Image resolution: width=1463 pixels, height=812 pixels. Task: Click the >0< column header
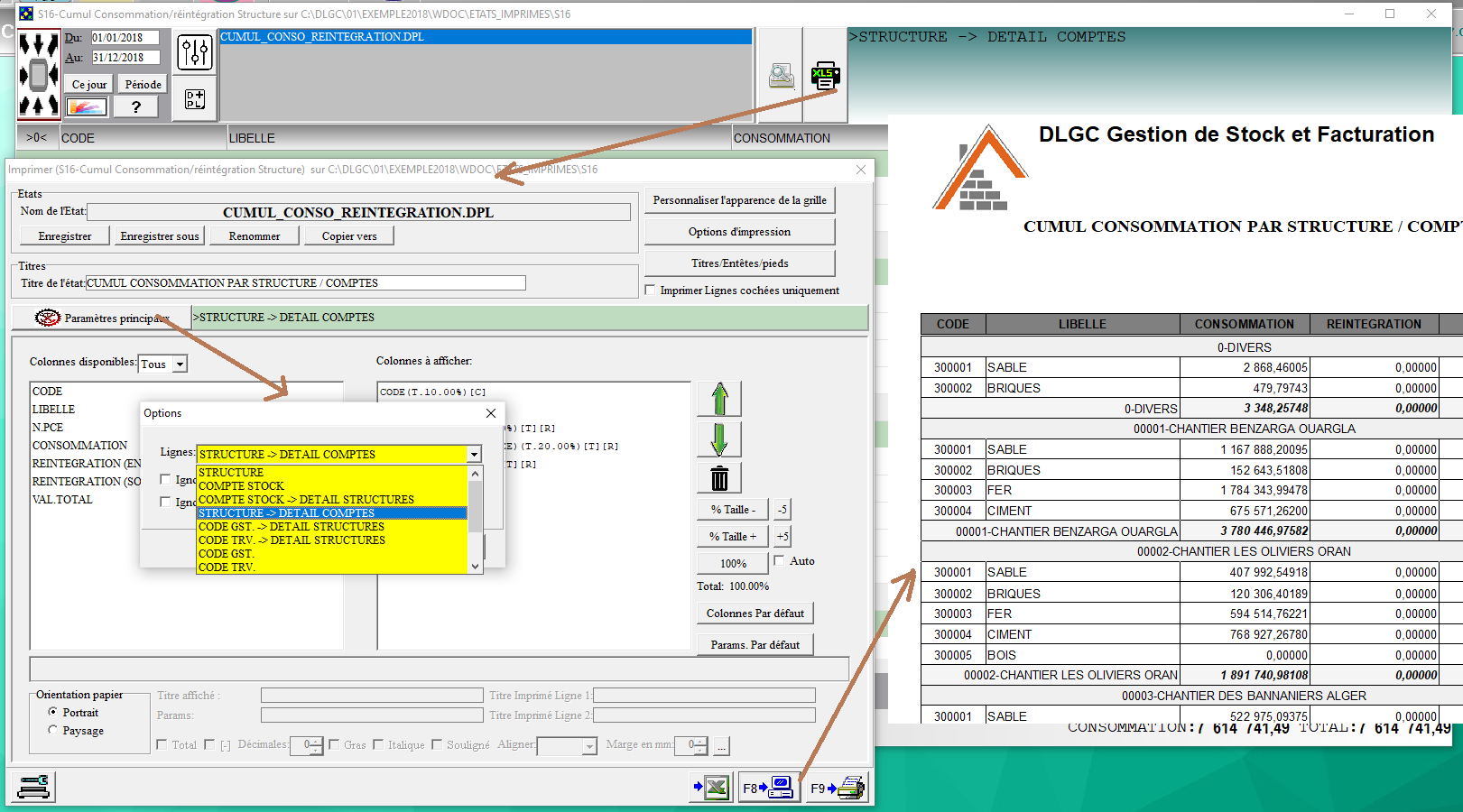coord(37,138)
